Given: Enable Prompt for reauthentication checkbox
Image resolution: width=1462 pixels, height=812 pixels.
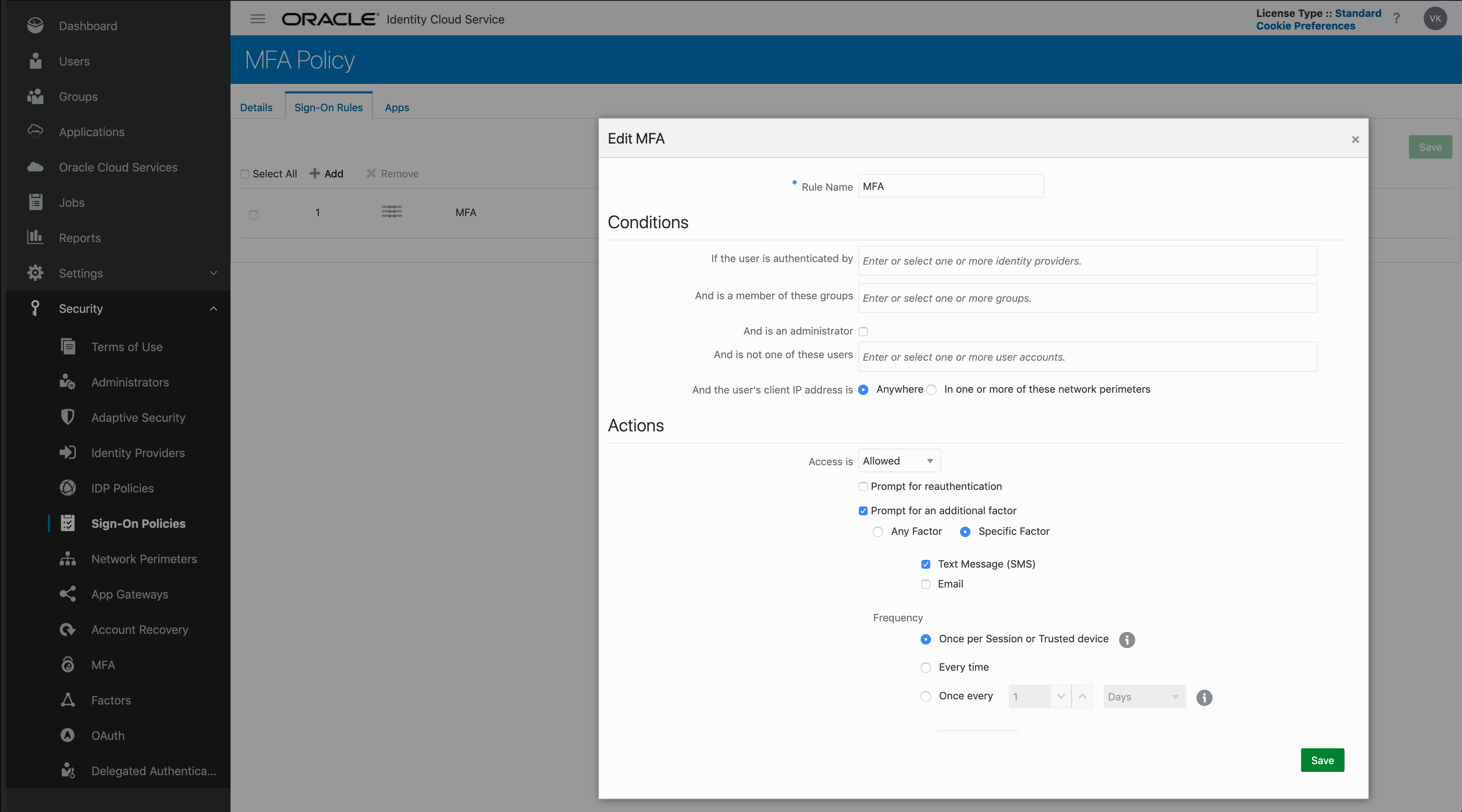Looking at the screenshot, I should pyautogui.click(x=863, y=486).
